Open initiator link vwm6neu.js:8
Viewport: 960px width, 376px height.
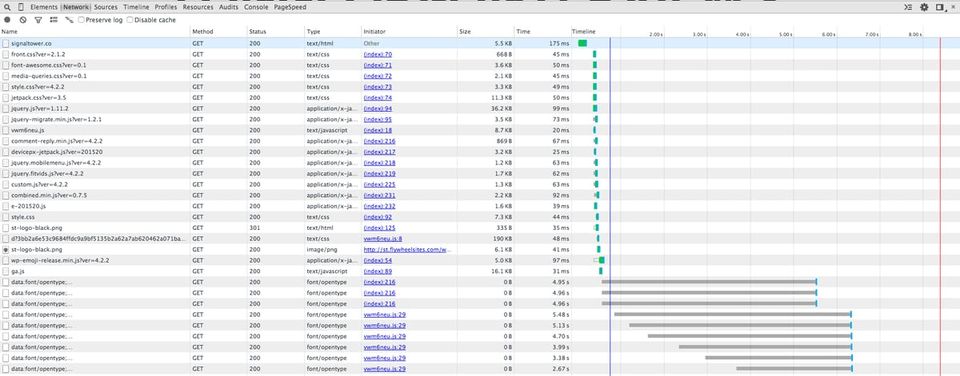click(383, 238)
